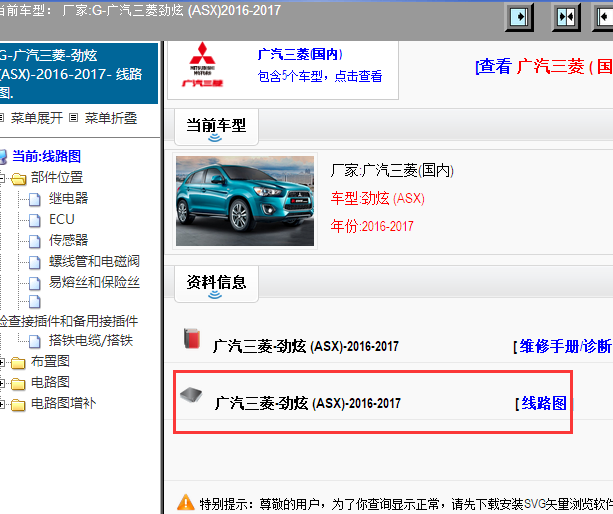
Task: Open the 线路图 link
Action: [x=544, y=403]
